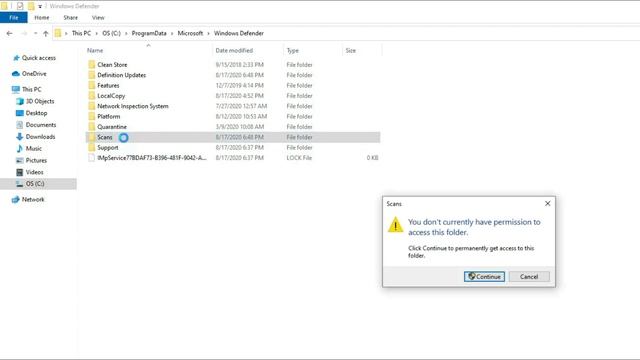Click the Support folder icon
The image size is (640, 360).
pos(91,147)
